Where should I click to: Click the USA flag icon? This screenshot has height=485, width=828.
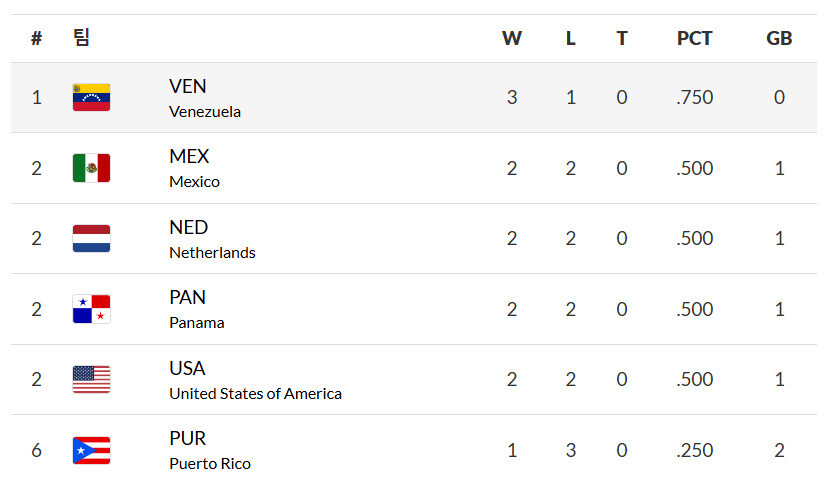(91, 380)
